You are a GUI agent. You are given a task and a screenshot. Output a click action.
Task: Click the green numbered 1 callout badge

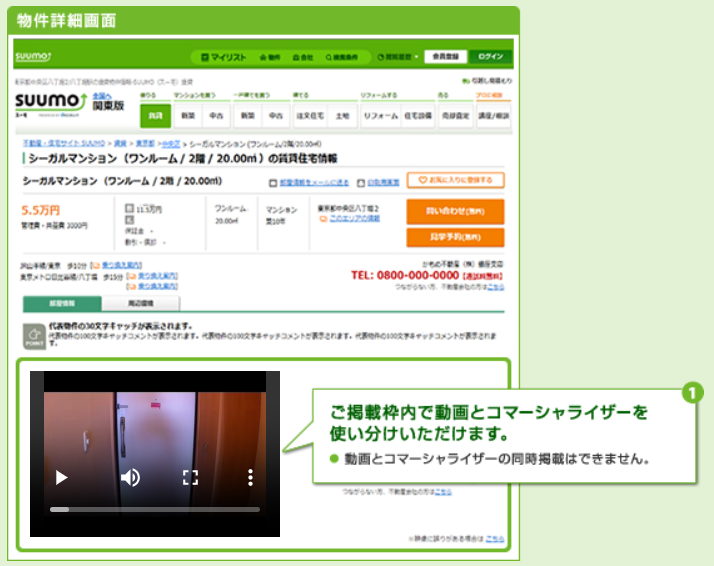pyautogui.click(x=692, y=392)
